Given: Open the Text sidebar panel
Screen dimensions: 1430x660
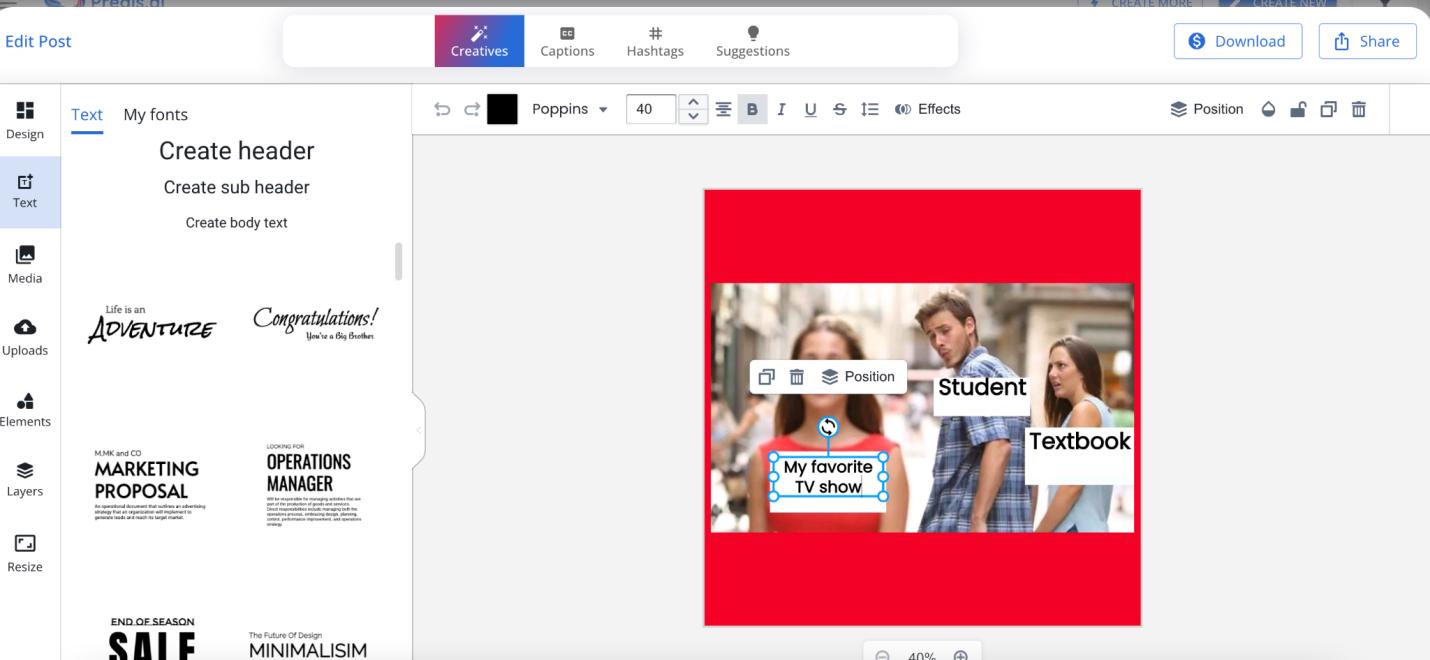Looking at the screenshot, I should [x=25, y=191].
